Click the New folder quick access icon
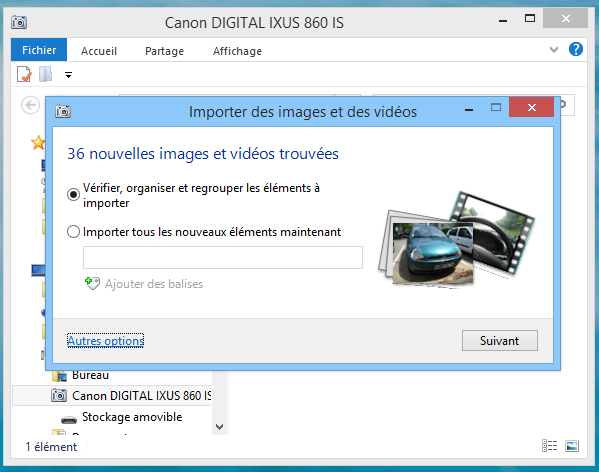The height and width of the screenshot is (472, 599). pos(45,74)
